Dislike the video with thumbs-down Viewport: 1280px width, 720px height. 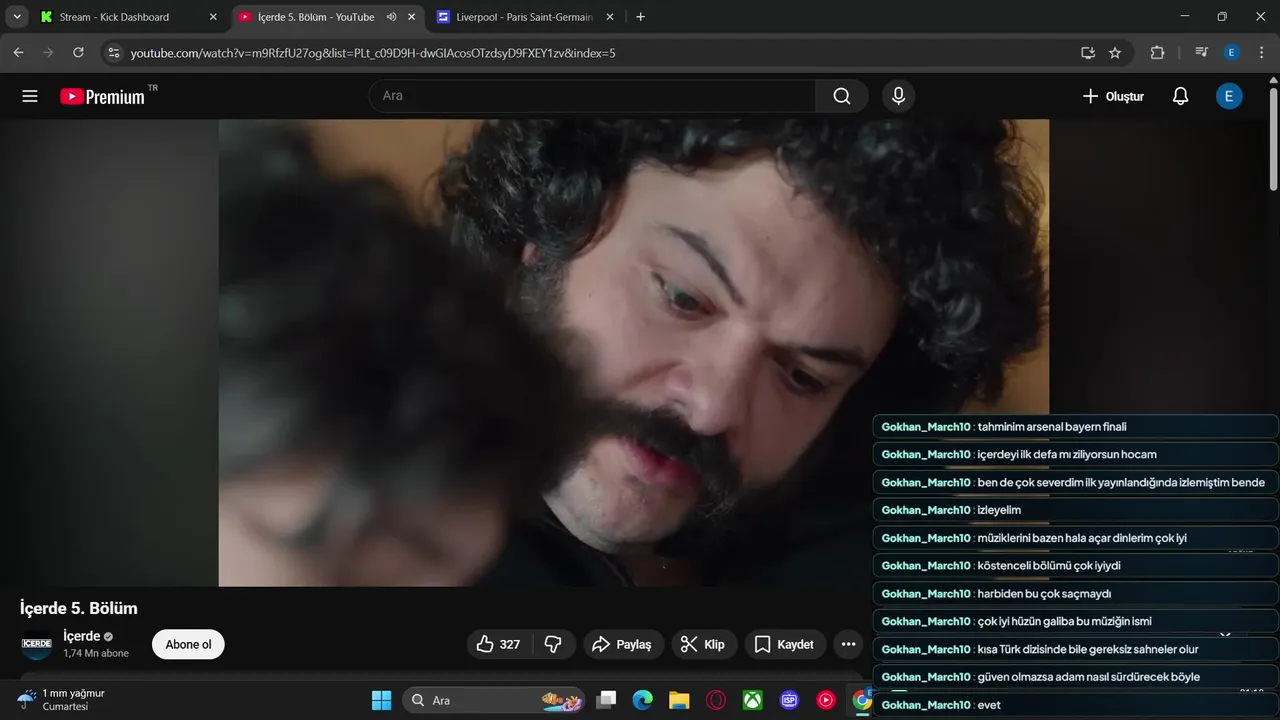pyautogui.click(x=554, y=644)
